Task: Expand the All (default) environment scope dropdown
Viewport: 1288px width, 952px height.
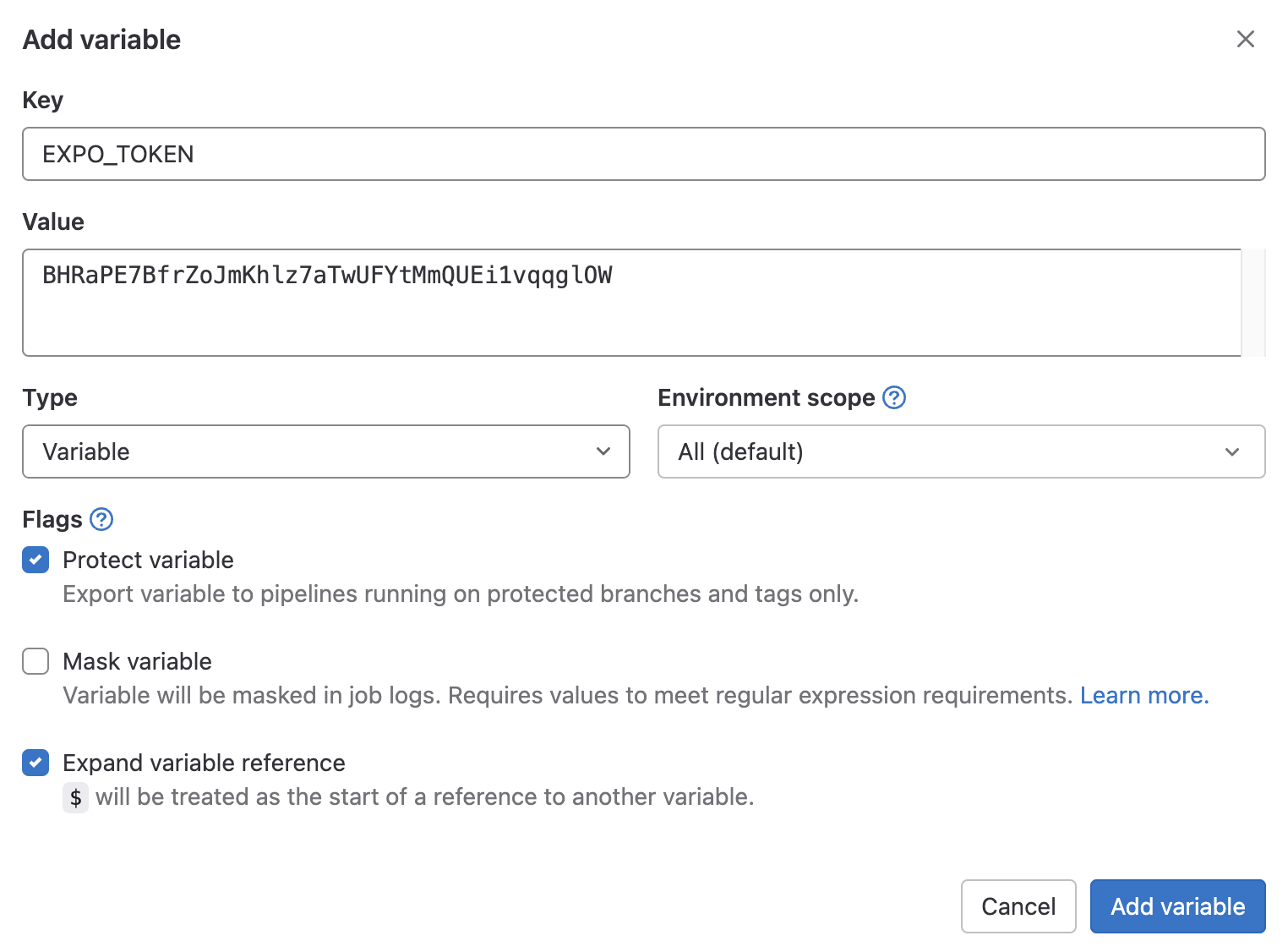Action: click(x=960, y=451)
